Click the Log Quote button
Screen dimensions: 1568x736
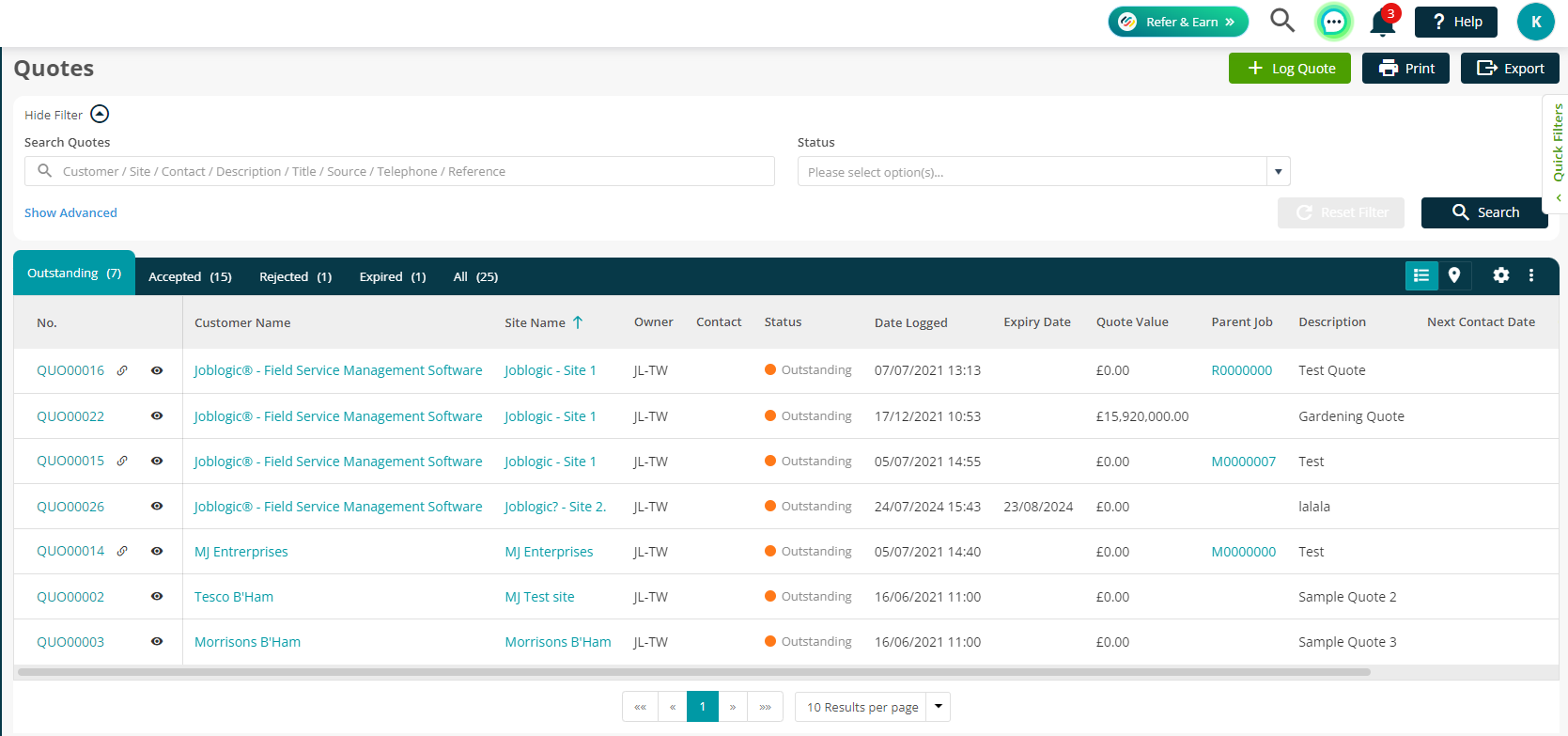[x=1290, y=68]
